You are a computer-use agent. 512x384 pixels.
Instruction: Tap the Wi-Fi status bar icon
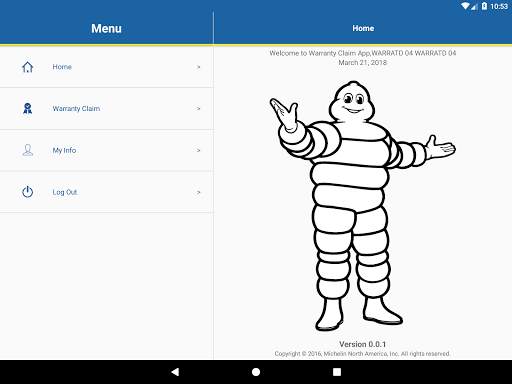[x=465, y=6]
